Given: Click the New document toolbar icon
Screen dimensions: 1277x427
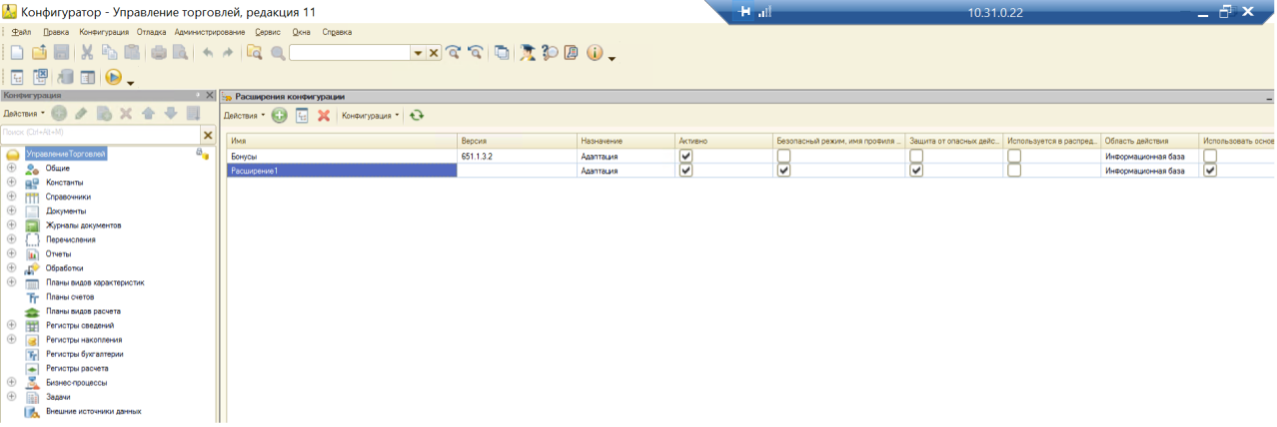Looking at the screenshot, I should [x=17, y=53].
